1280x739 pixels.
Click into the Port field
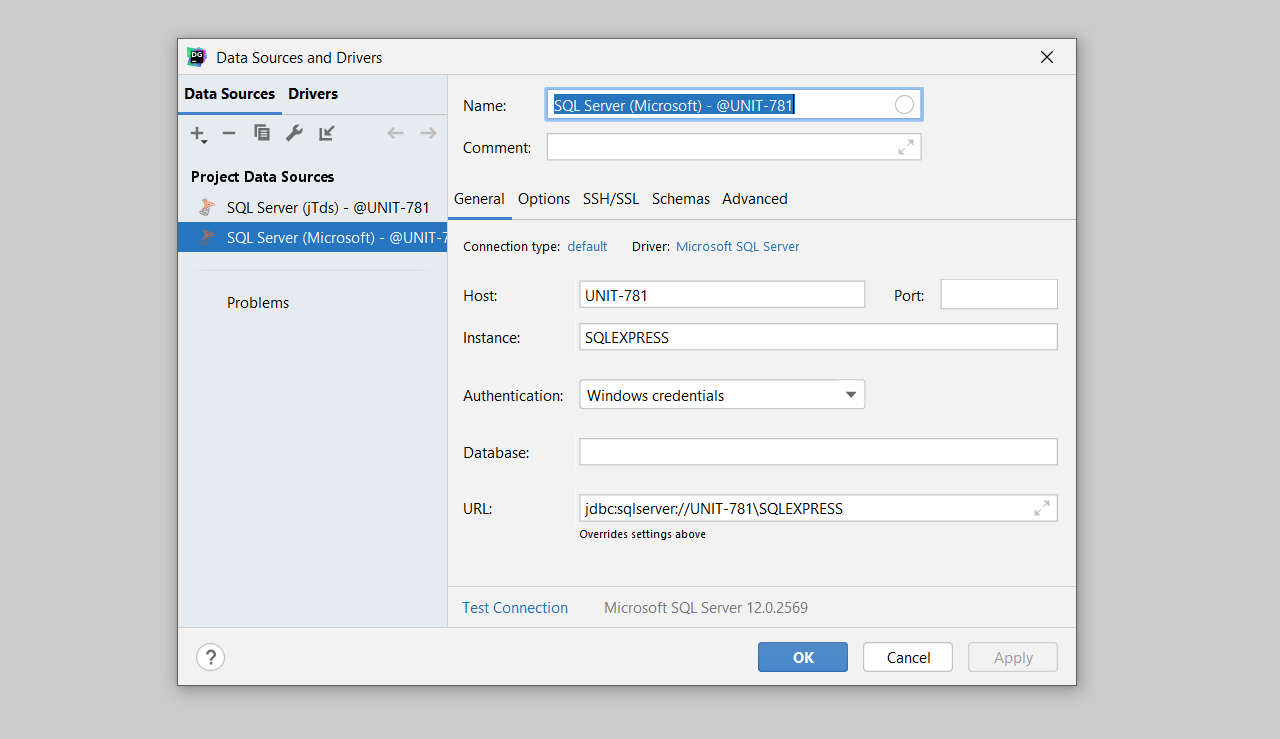[x=999, y=294]
